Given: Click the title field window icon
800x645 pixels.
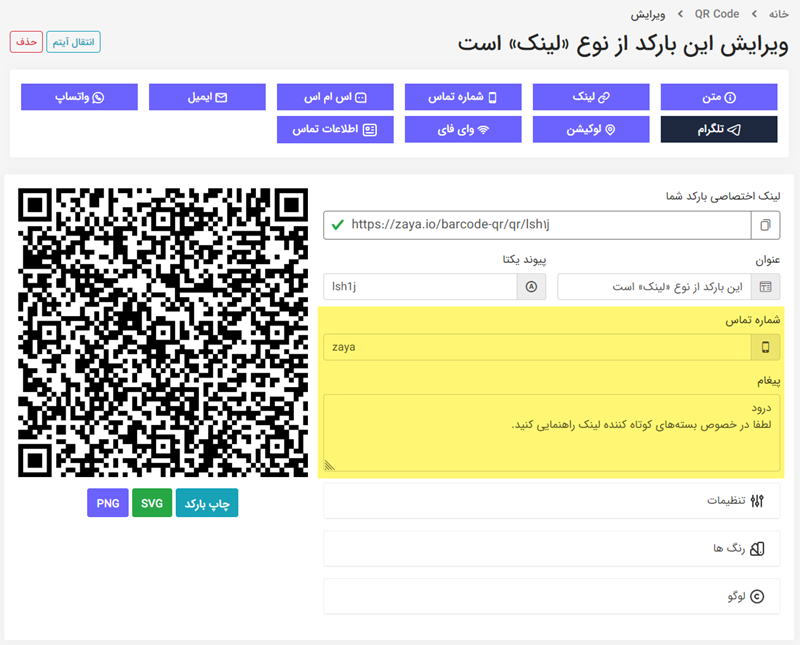Looking at the screenshot, I should (766, 287).
